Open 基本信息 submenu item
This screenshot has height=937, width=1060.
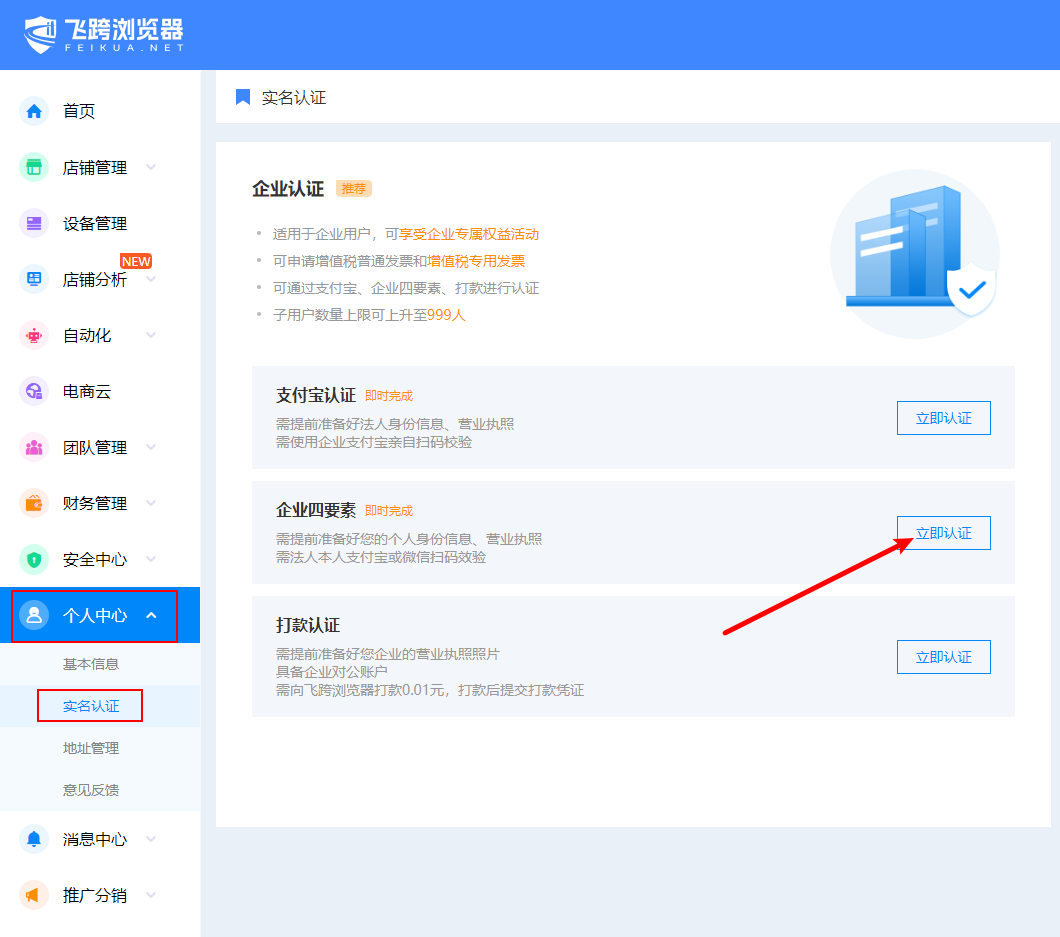[x=91, y=664]
